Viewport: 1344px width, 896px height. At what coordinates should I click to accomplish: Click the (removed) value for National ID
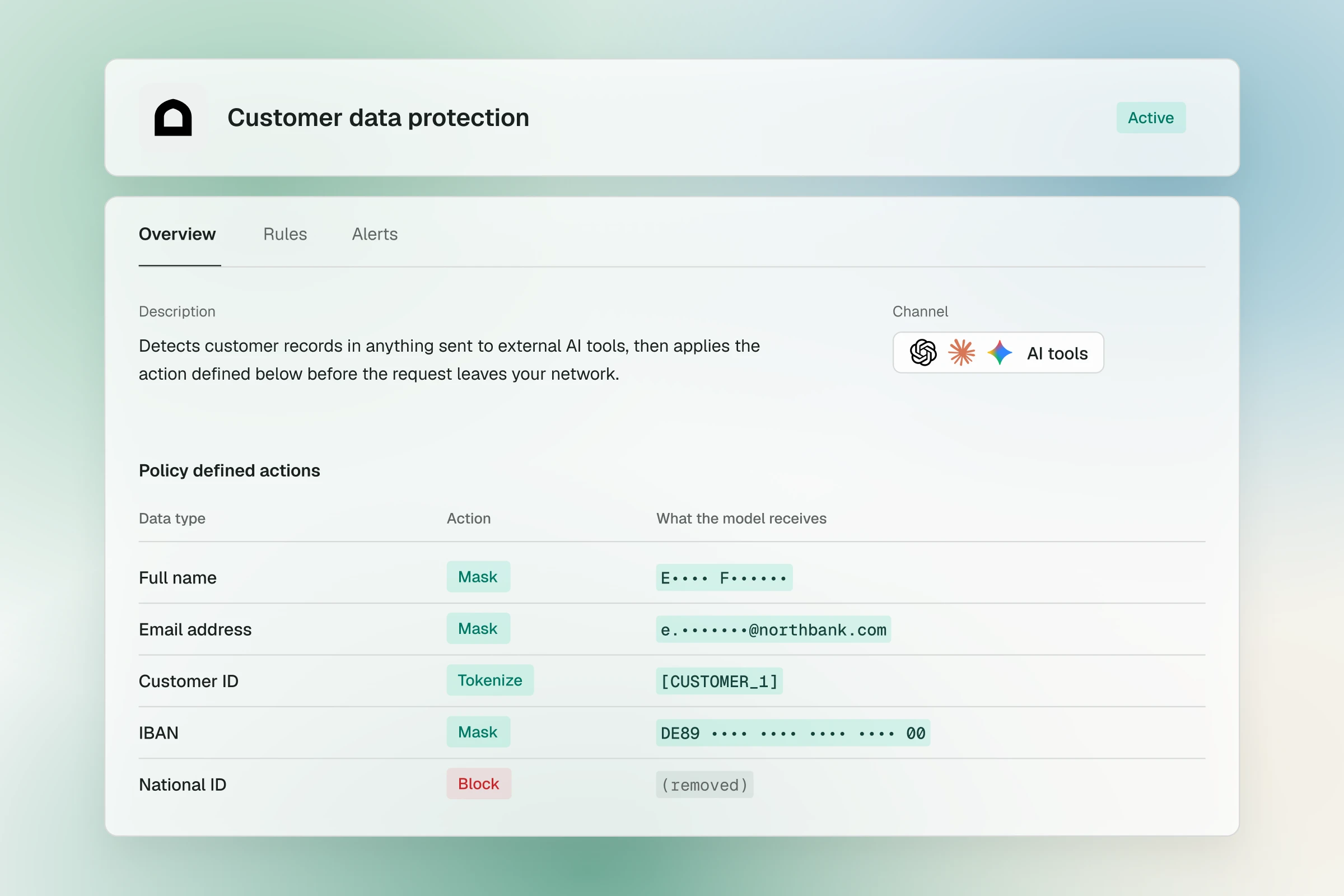704,785
